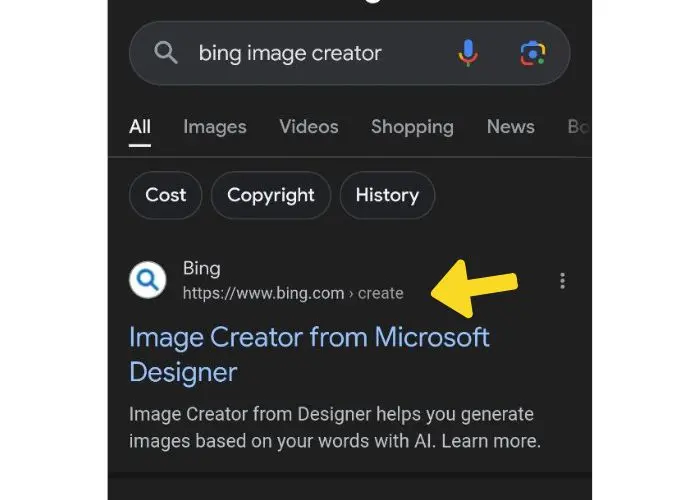
Task: Tap the magnifier search icon in search bar
Action: coord(166,53)
